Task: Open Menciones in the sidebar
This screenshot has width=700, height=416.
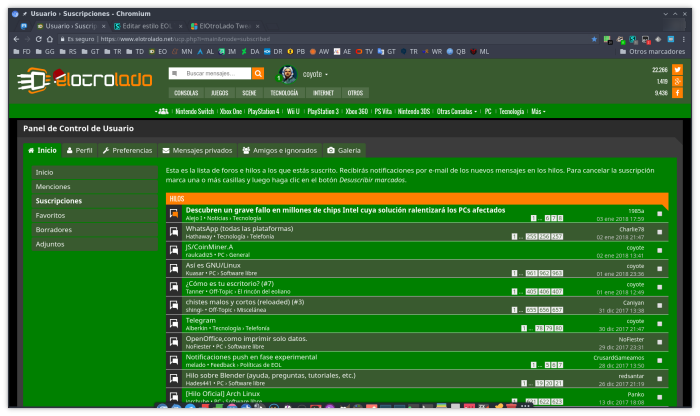Action: pyautogui.click(x=95, y=187)
